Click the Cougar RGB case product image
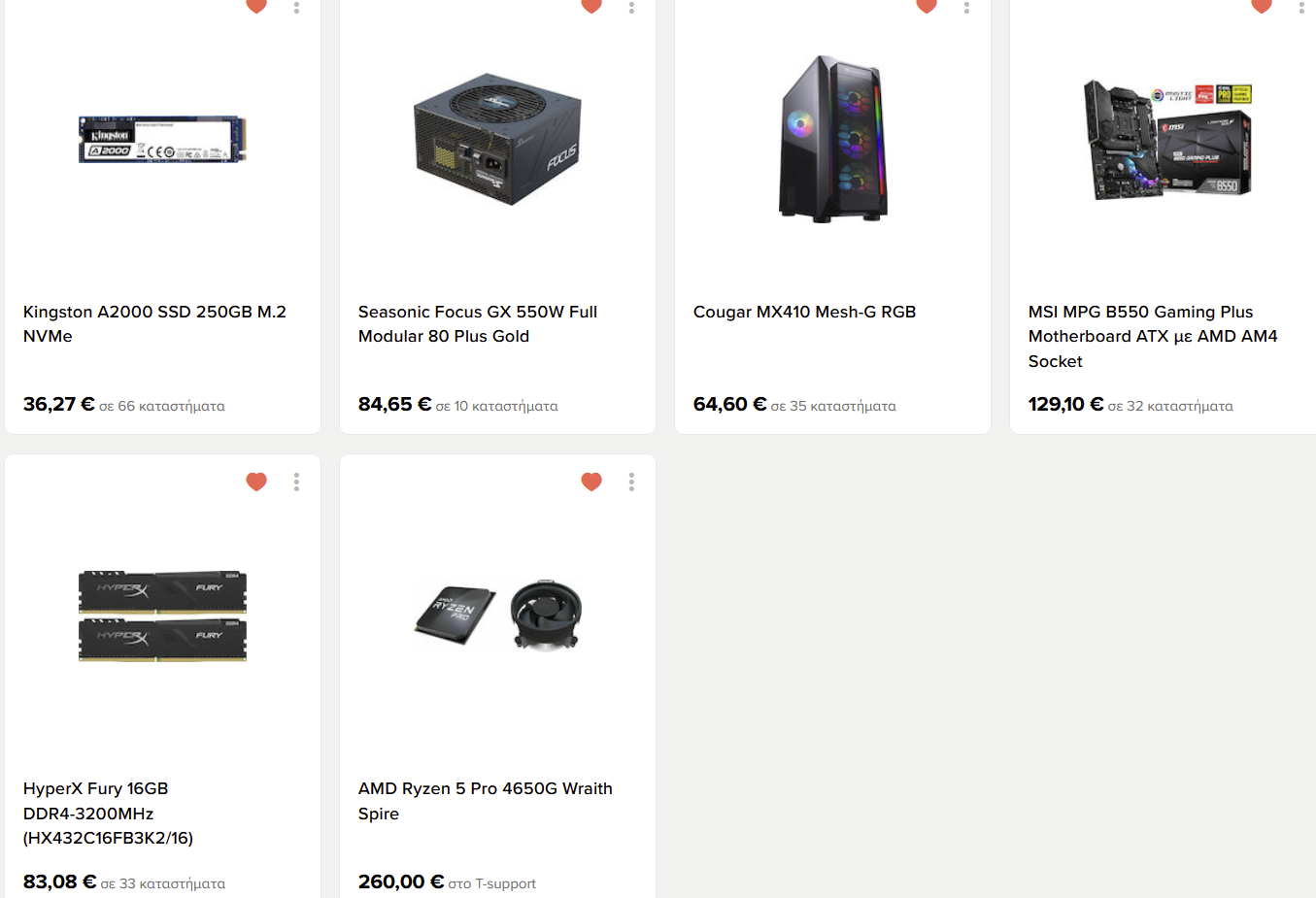The height and width of the screenshot is (898, 1316). coord(832,139)
